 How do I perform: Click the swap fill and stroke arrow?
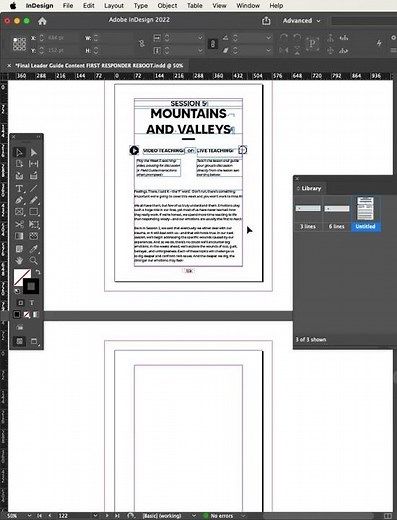point(38,272)
